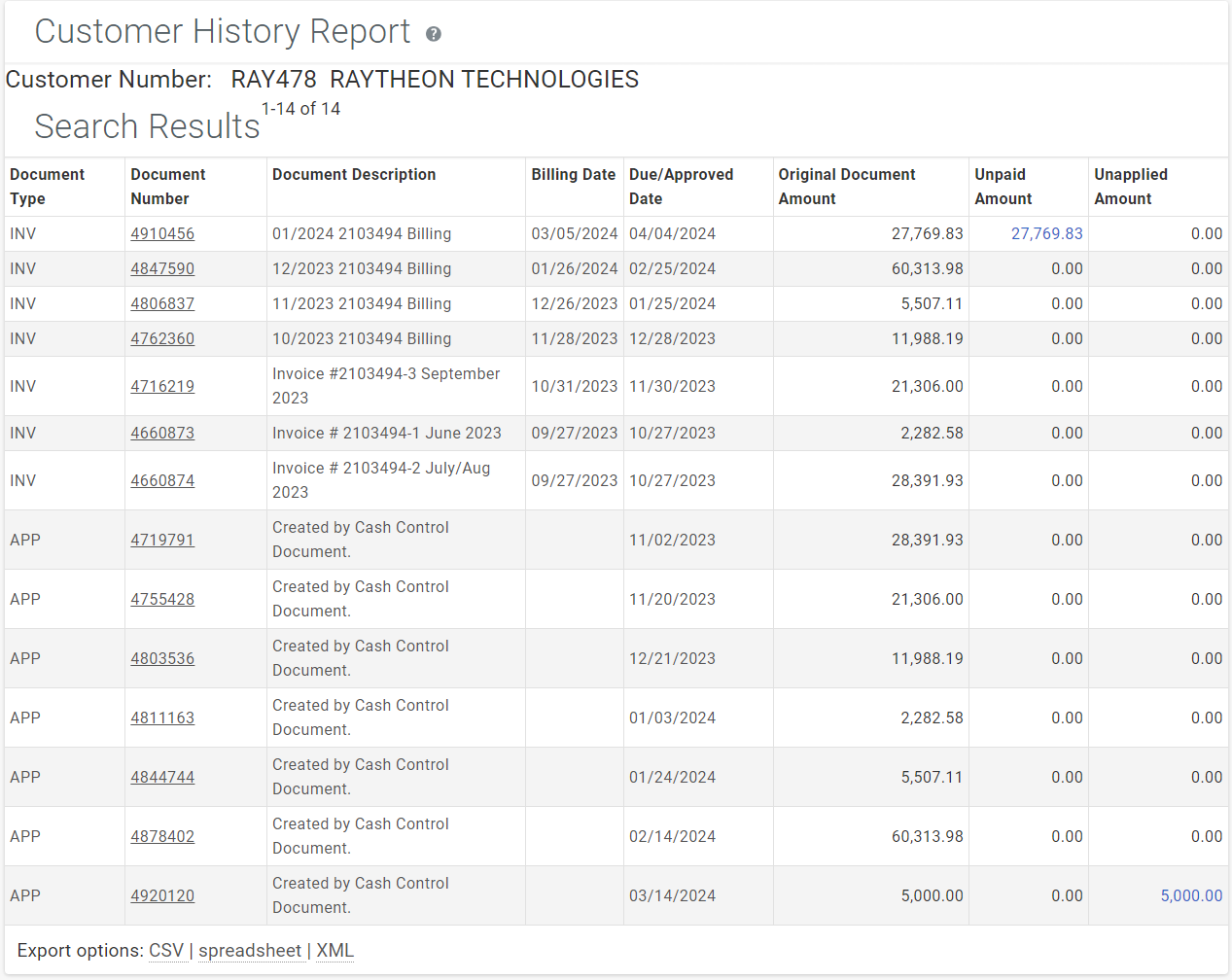Click the customer name RAYTHEON TECHNOLOGIES
The image size is (1232, 980).
click(x=484, y=80)
